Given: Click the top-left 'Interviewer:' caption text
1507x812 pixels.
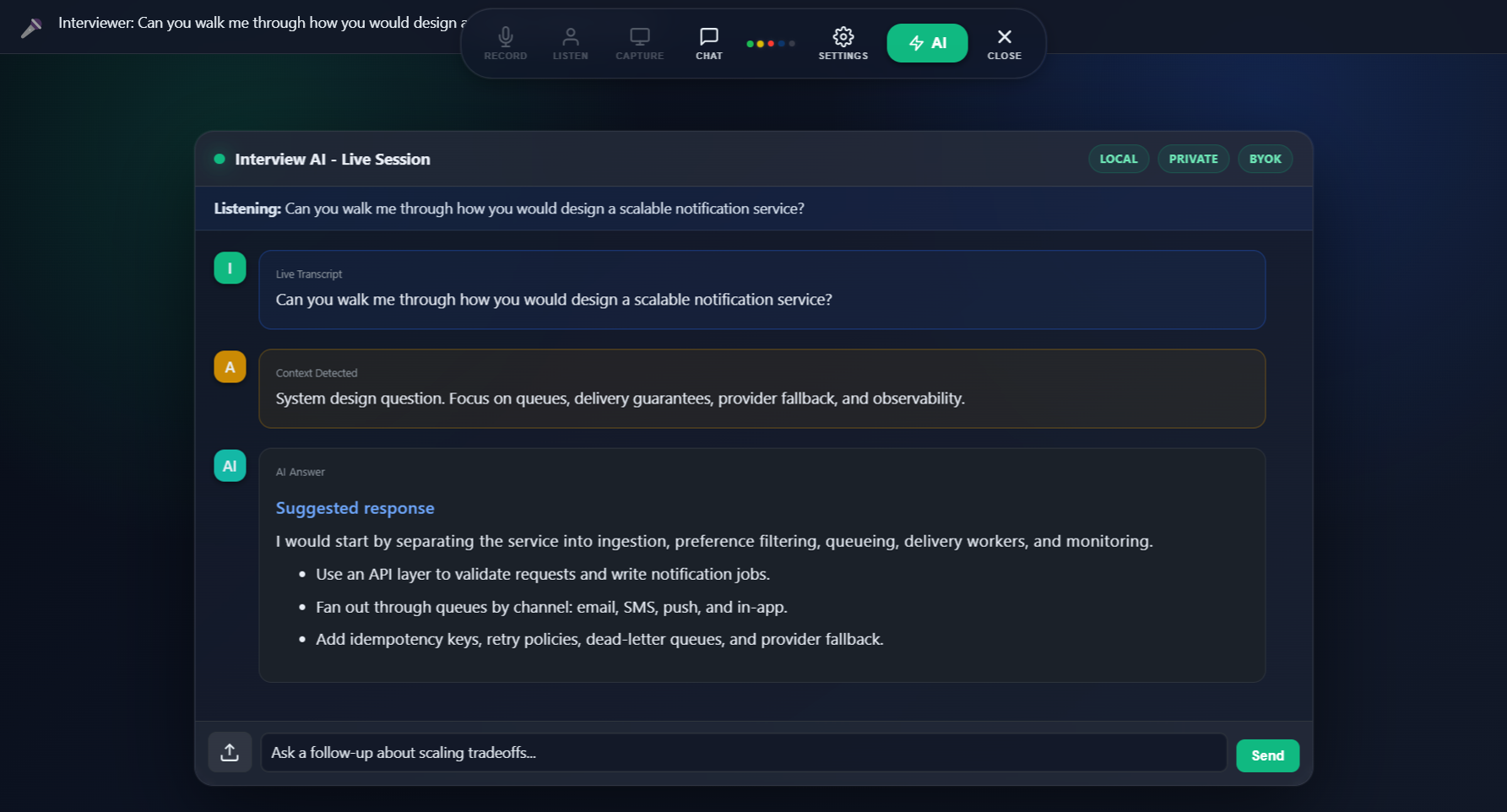Looking at the screenshot, I should 263,23.
